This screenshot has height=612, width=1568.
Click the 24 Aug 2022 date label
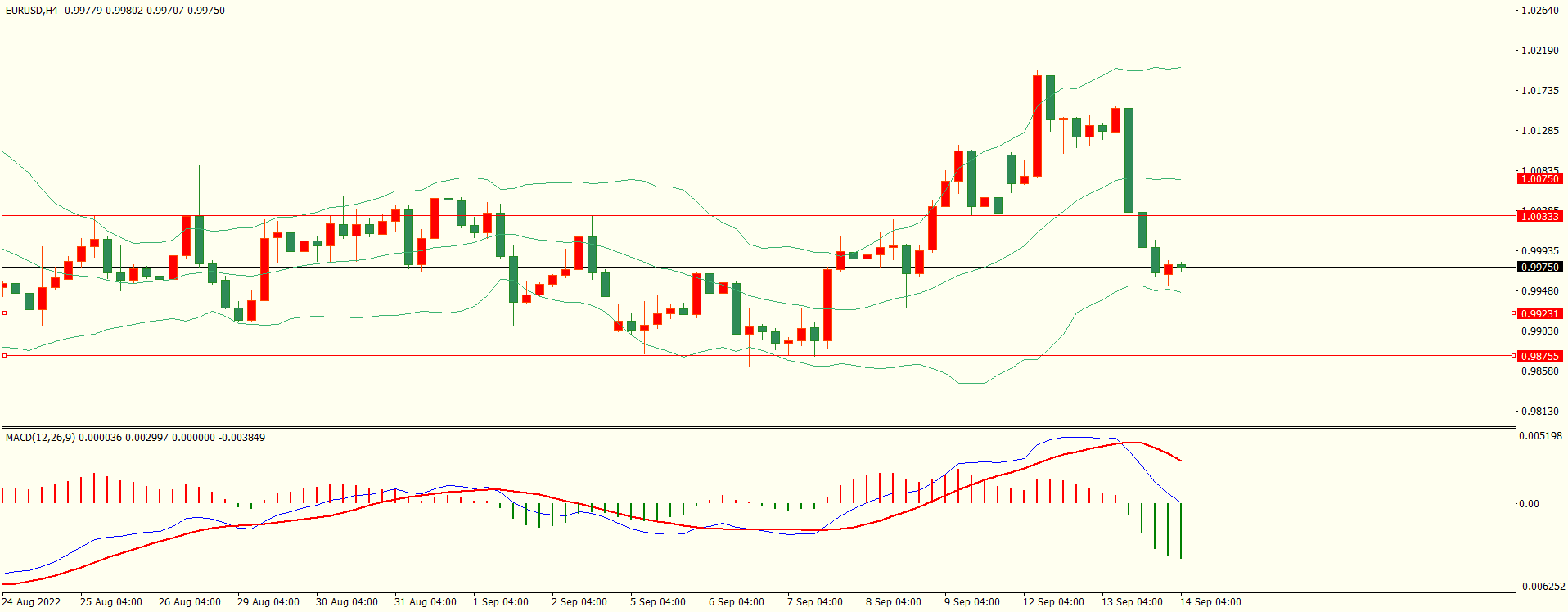coord(31,602)
